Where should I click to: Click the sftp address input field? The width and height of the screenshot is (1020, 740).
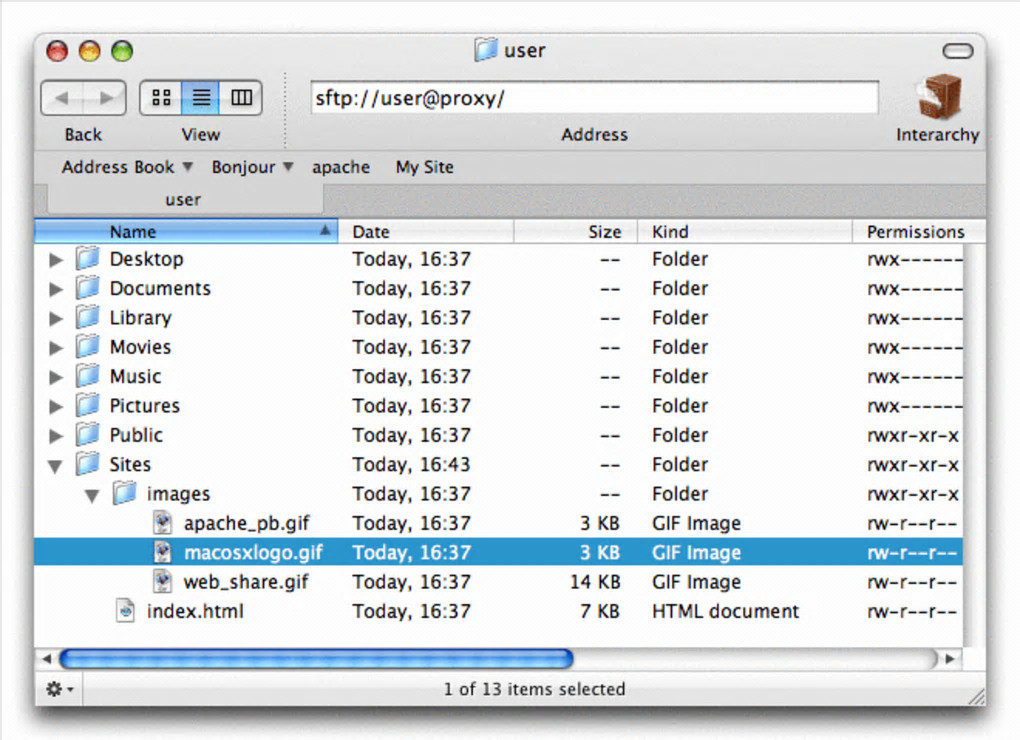pyautogui.click(x=595, y=98)
